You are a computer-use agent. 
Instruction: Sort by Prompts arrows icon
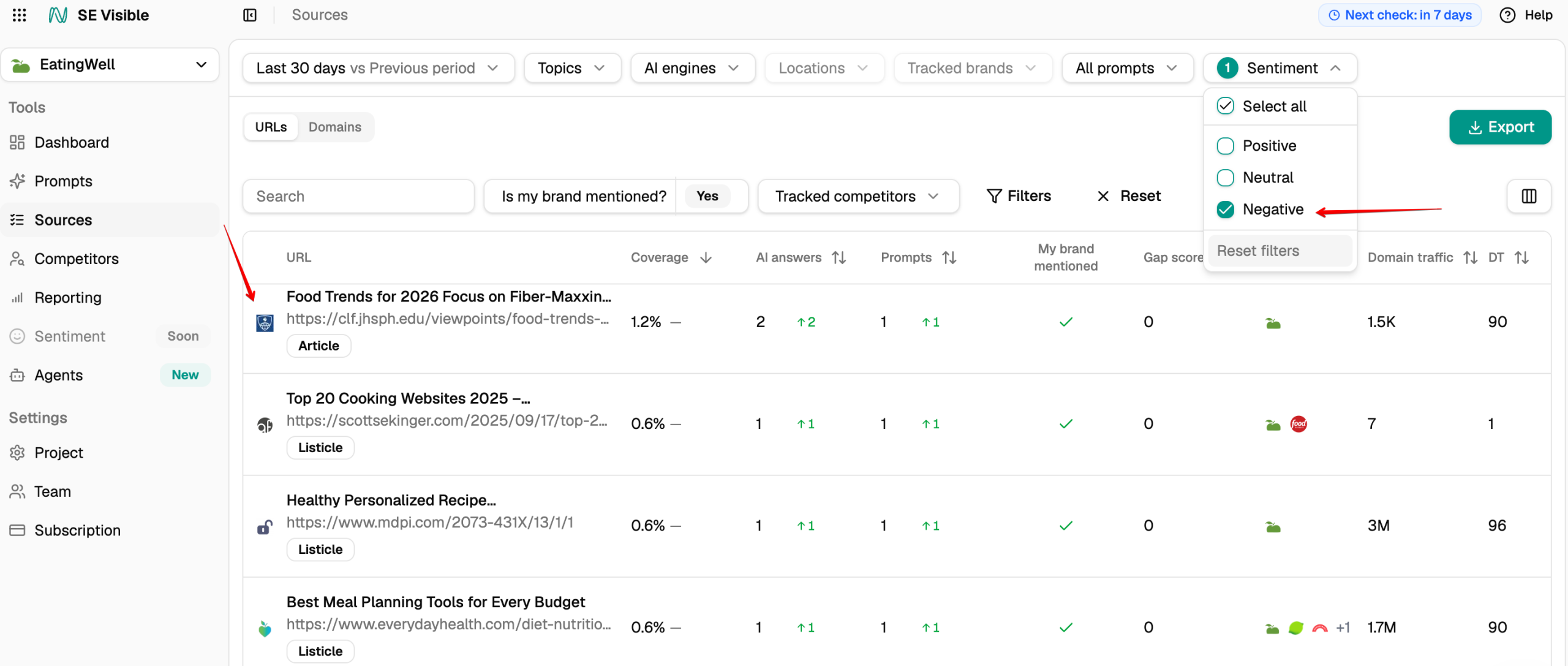[x=949, y=257]
